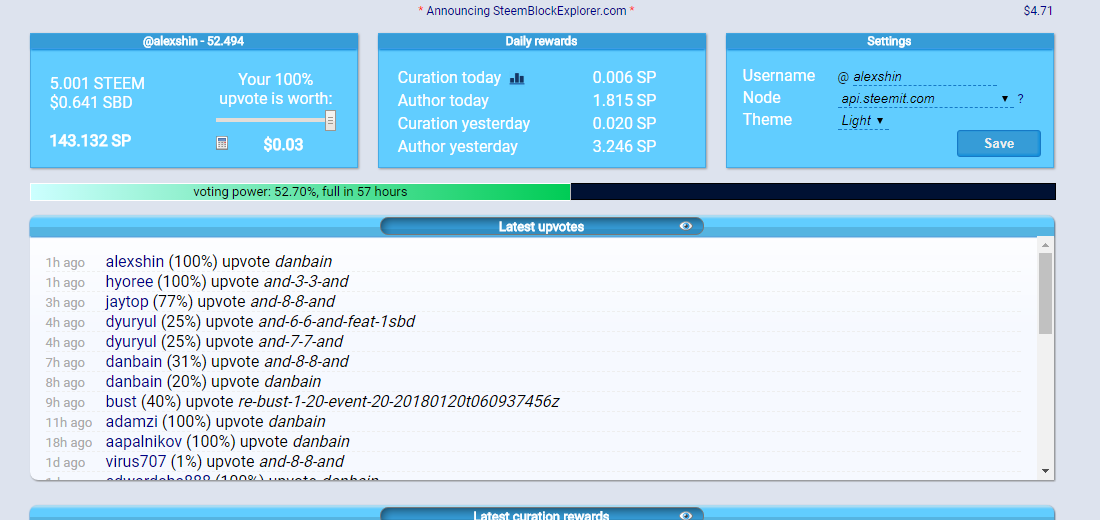1100x520 pixels.
Task: Click the 143.132 SP value
Action: pyautogui.click(x=90, y=141)
